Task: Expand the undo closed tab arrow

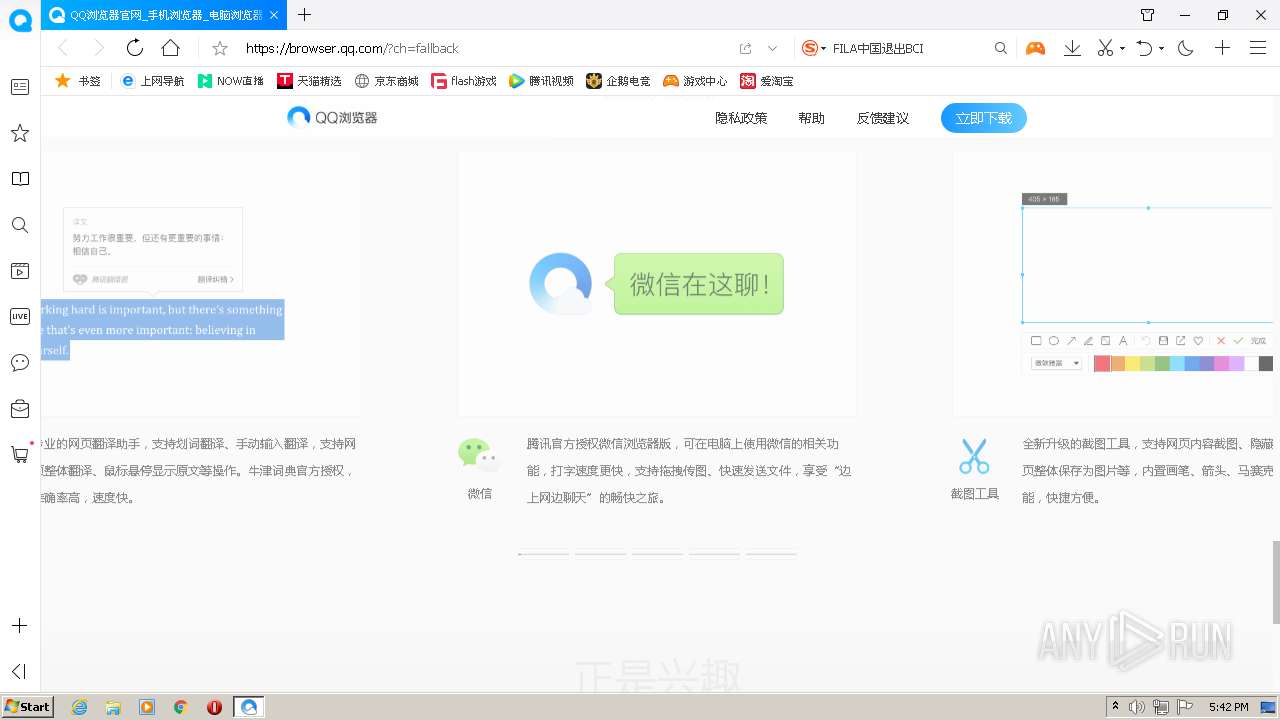Action: pos(1161,48)
